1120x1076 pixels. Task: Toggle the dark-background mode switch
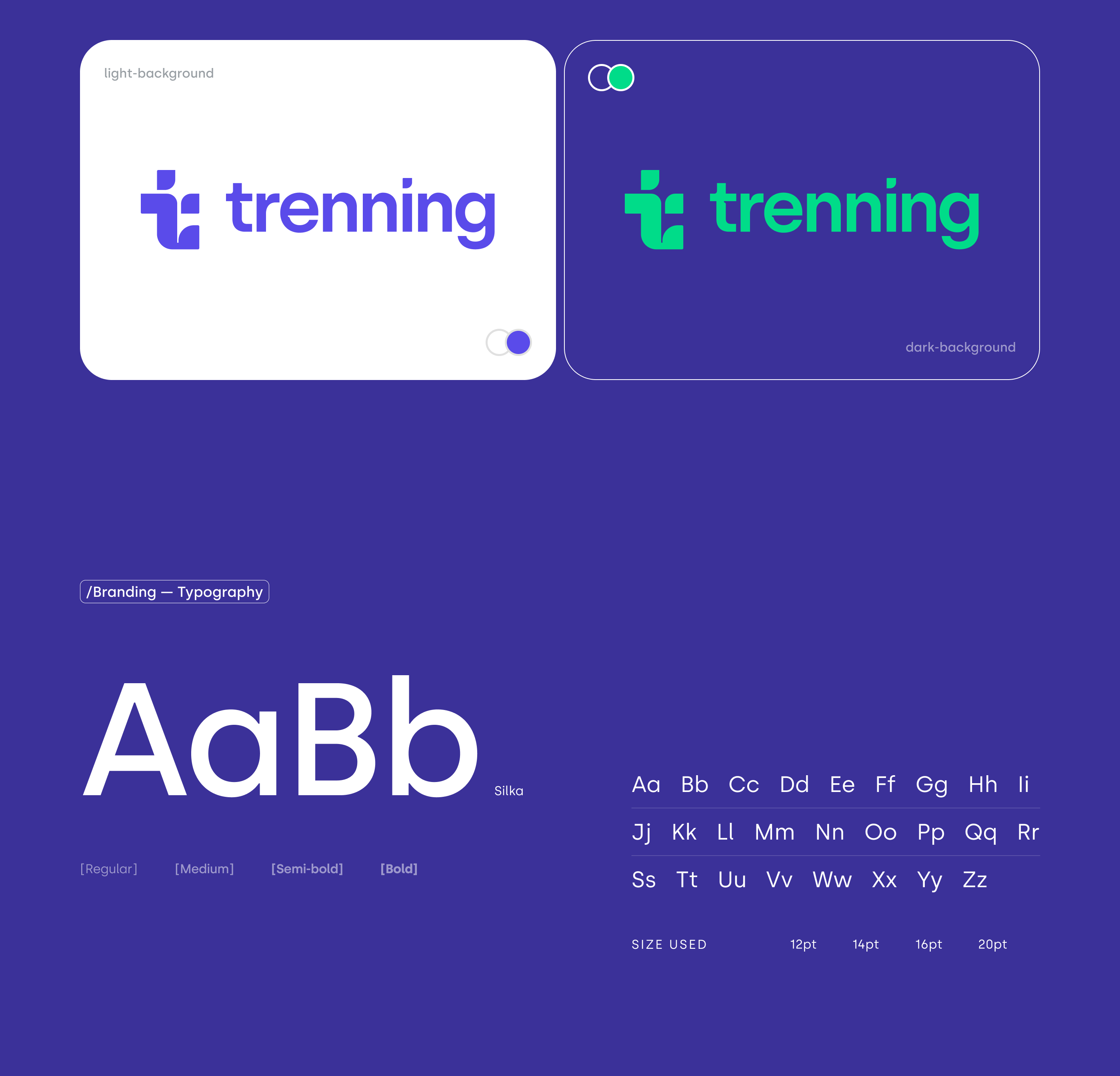(x=613, y=78)
